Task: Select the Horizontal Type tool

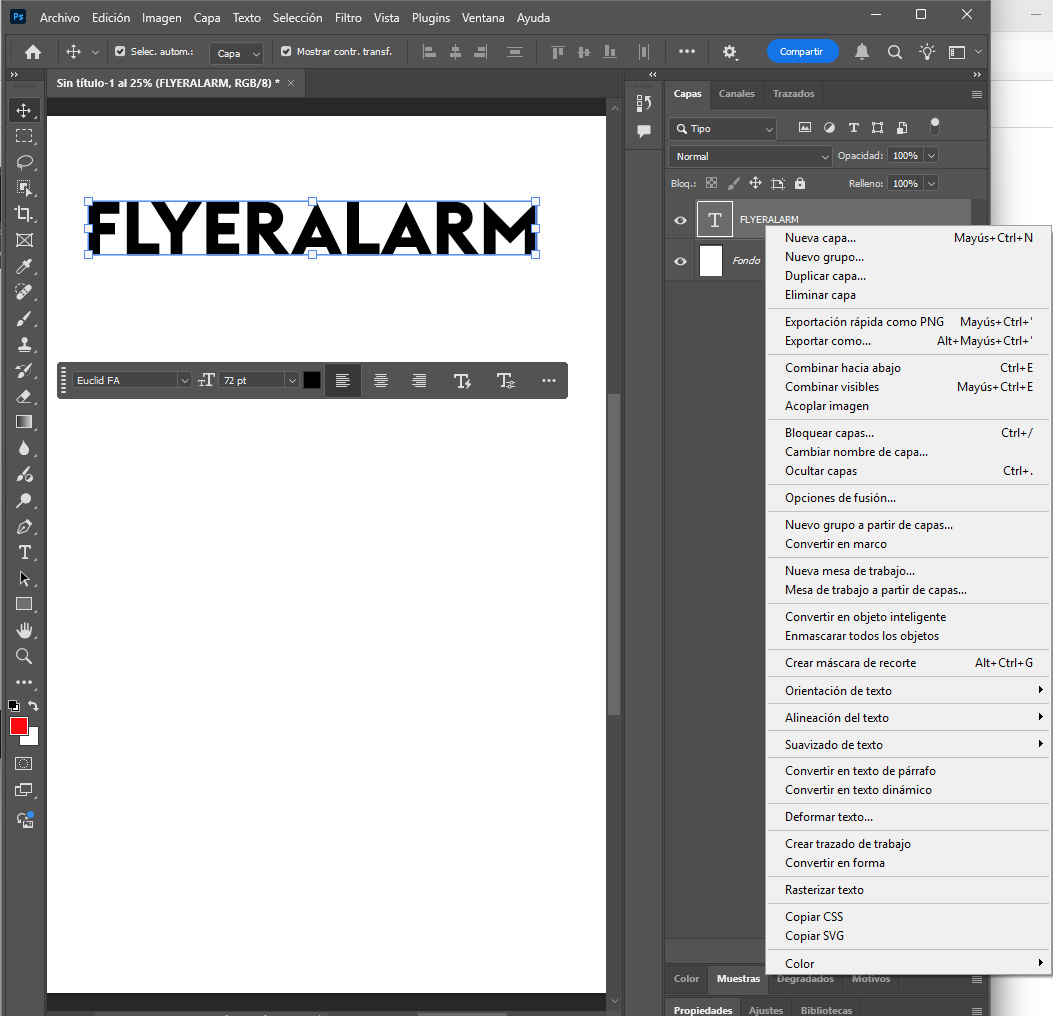Action: 25,552
